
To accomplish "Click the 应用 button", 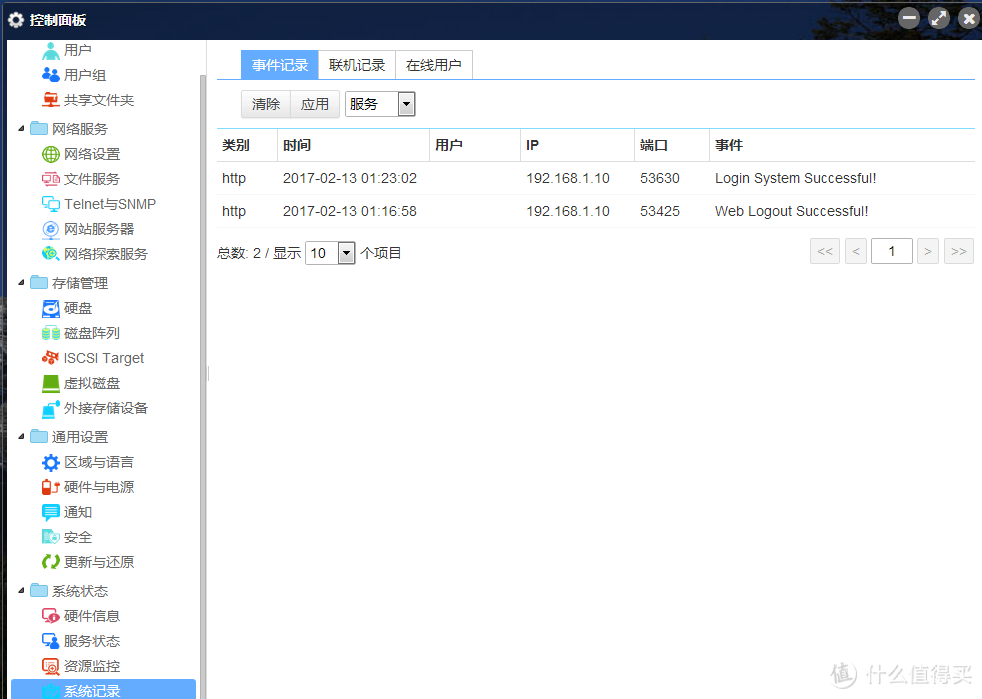I will click(315, 104).
